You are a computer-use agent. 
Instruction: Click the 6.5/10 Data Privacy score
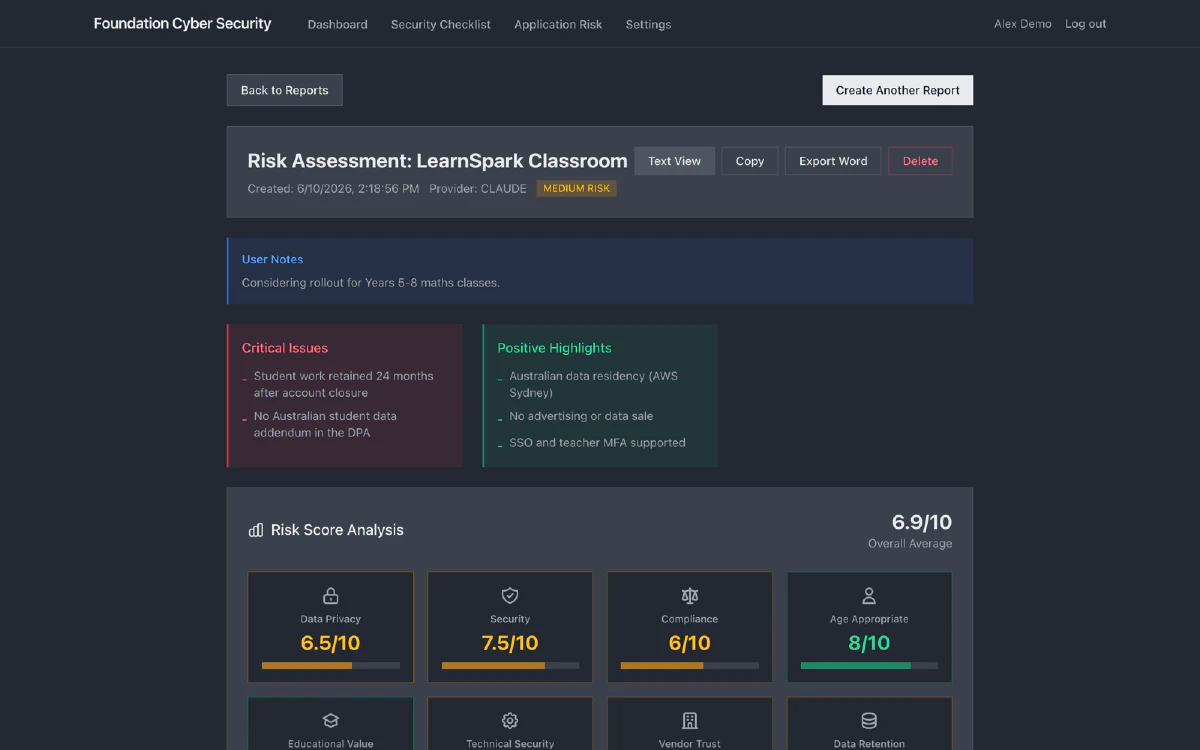[x=330, y=643]
